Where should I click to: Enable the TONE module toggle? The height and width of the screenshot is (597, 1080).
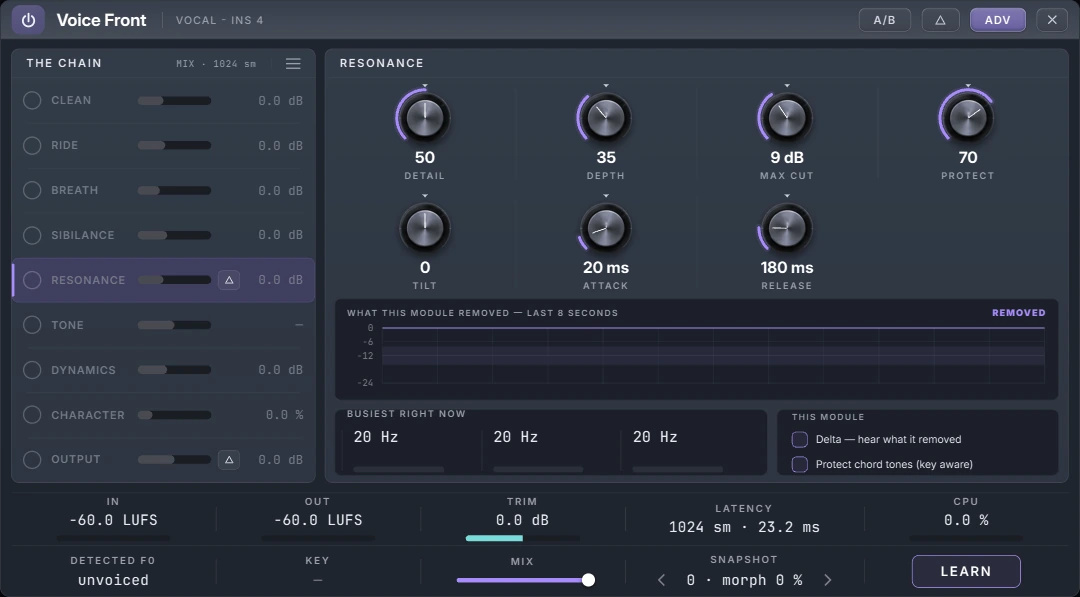(x=32, y=324)
